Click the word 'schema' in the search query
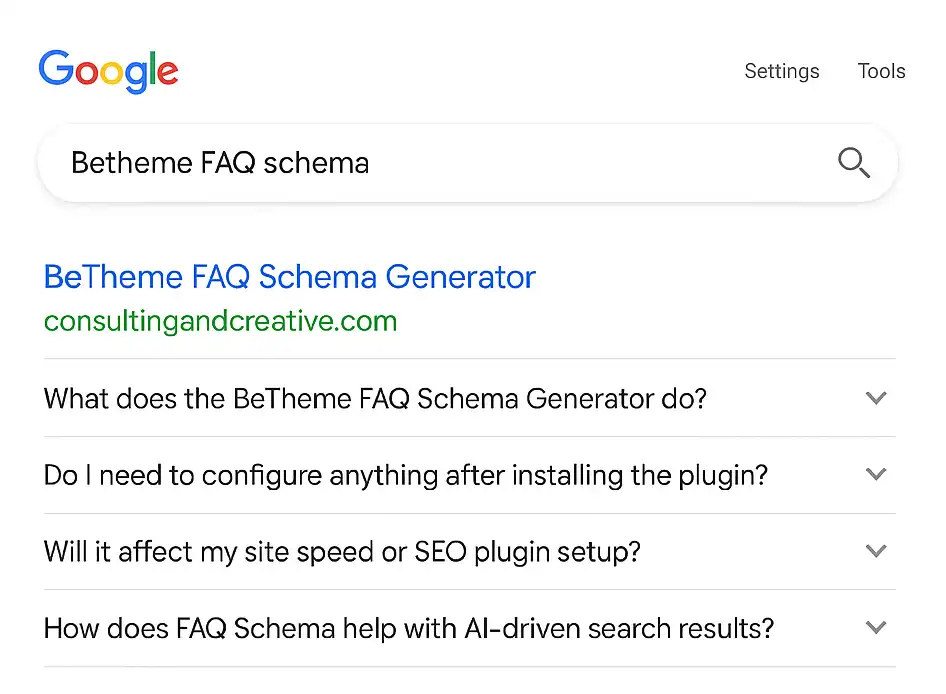Viewport: 946px width, 694px height. [316, 163]
